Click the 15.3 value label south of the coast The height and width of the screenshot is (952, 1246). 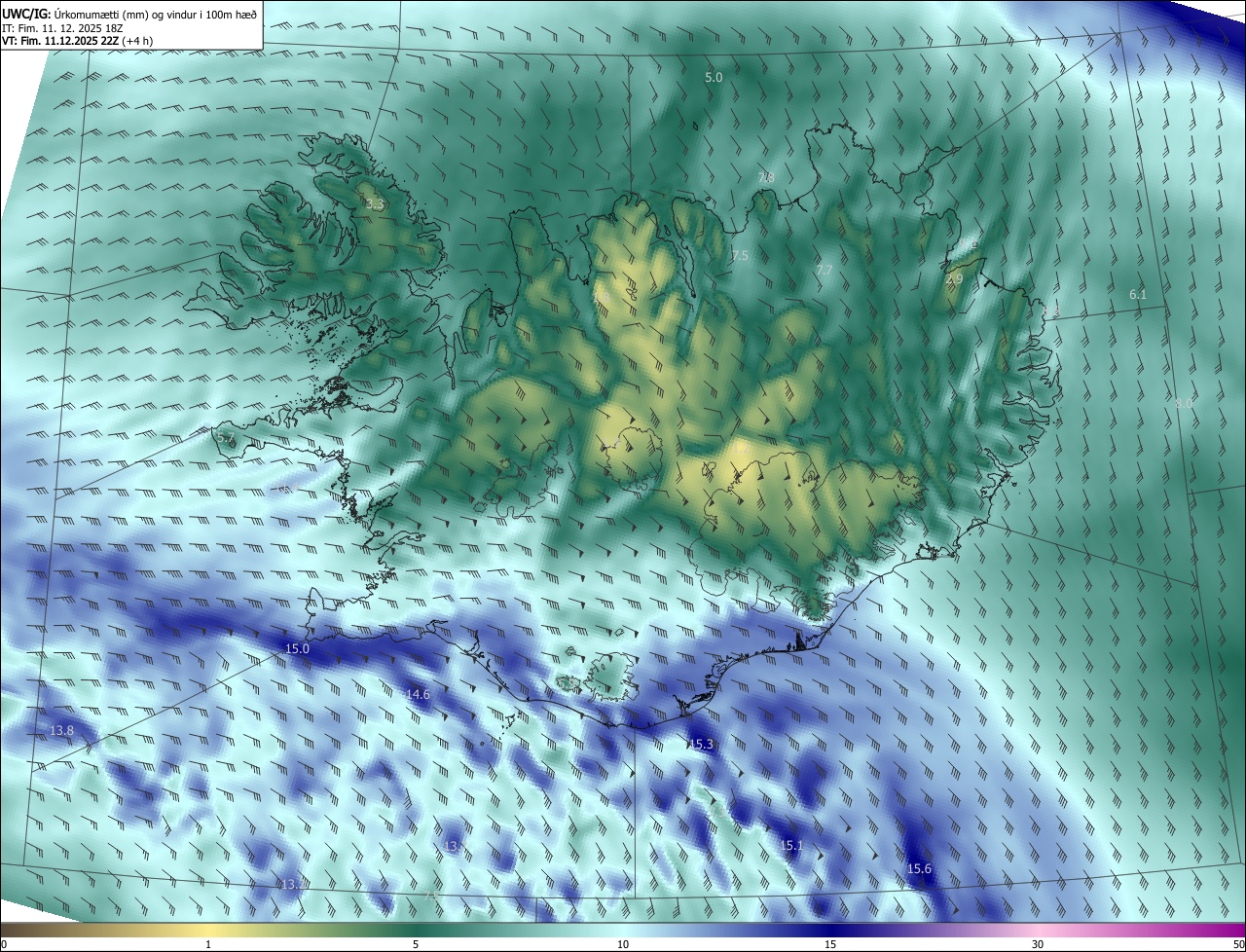click(x=701, y=744)
